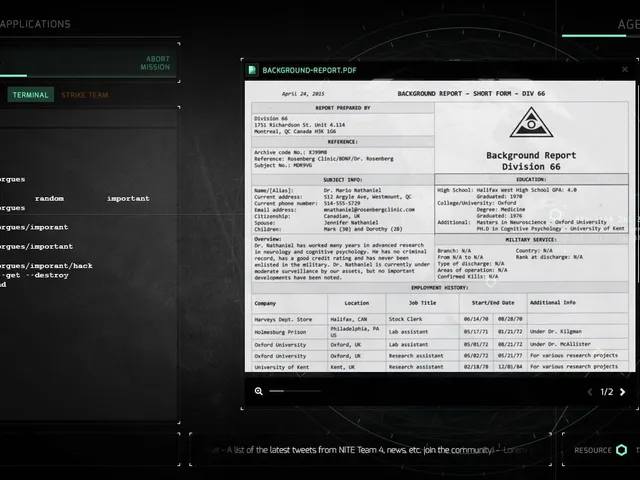Click the phone number 514-555-5729
640x480 pixels.
[x=342, y=203]
